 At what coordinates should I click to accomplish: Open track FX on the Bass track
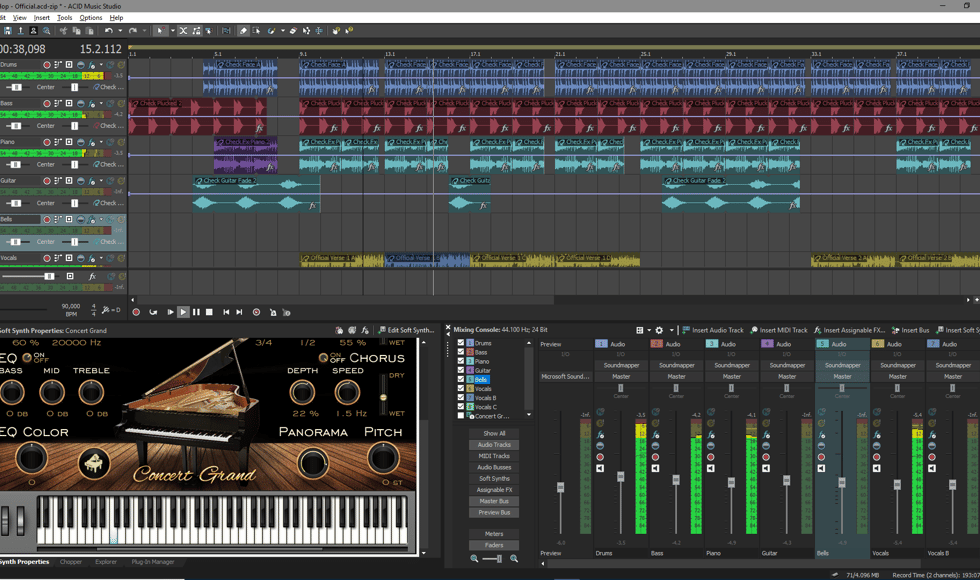tap(92, 104)
